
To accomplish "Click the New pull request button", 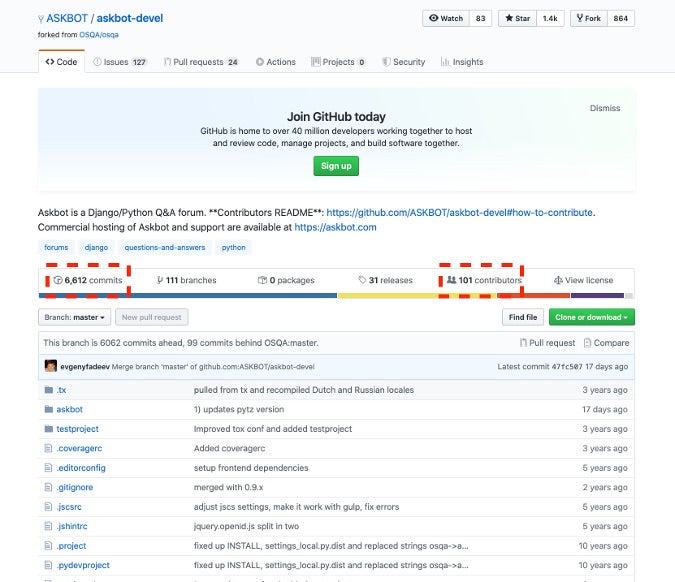I will [152, 317].
